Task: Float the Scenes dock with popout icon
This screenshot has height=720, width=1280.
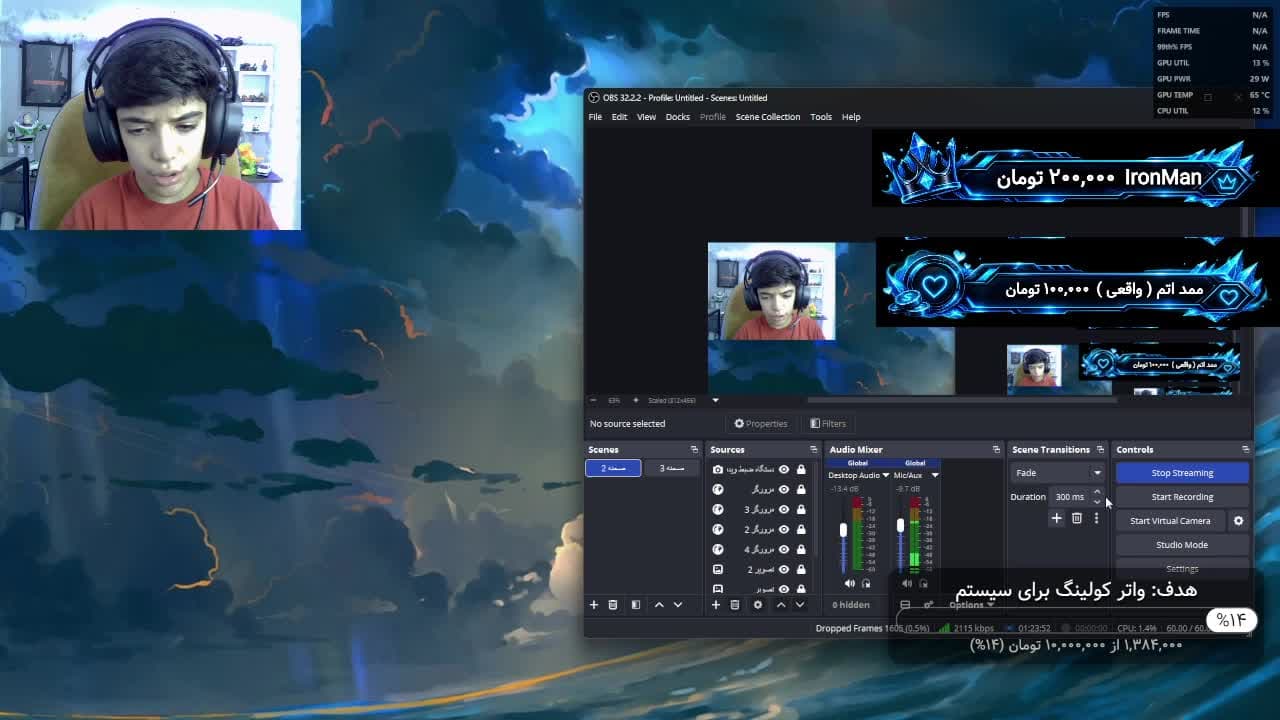Action: point(694,450)
